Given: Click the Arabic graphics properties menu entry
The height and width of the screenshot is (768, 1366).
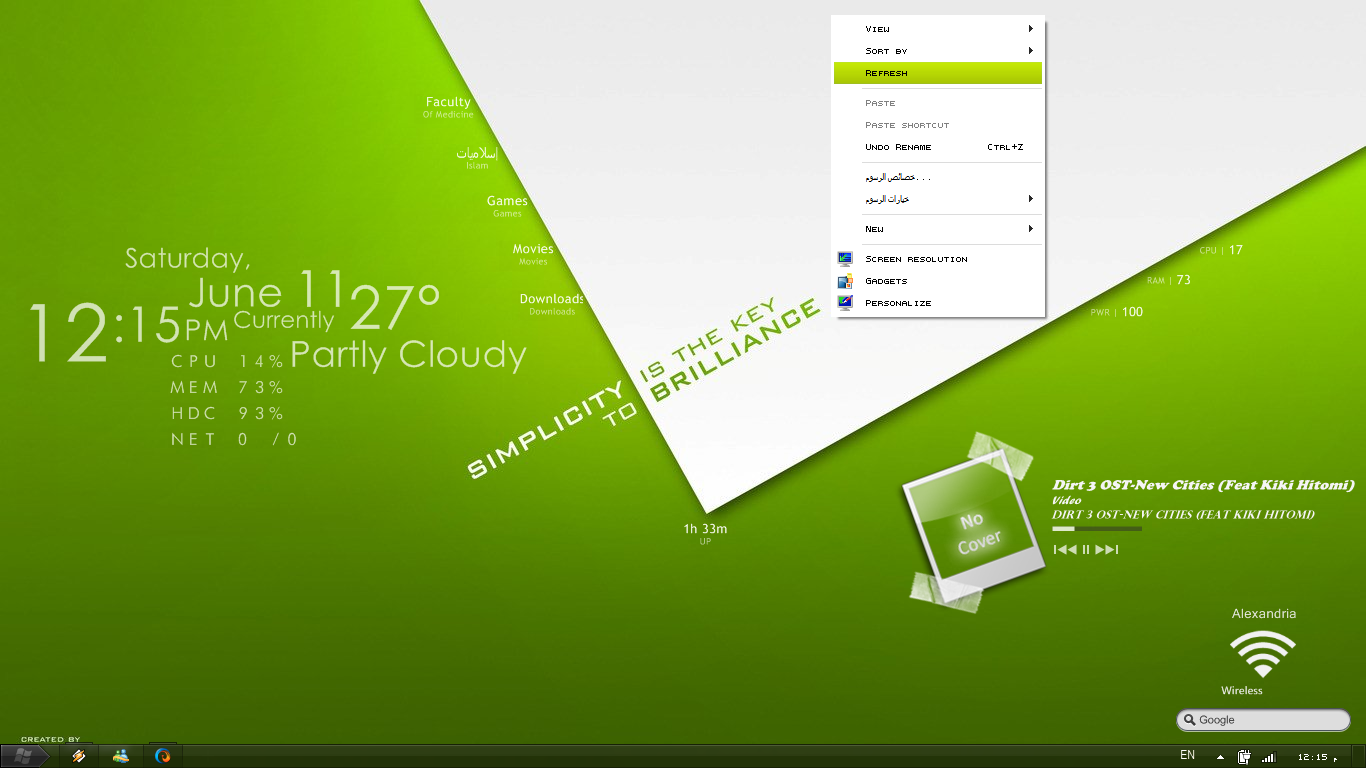Looking at the screenshot, I should tap(938, 177).
